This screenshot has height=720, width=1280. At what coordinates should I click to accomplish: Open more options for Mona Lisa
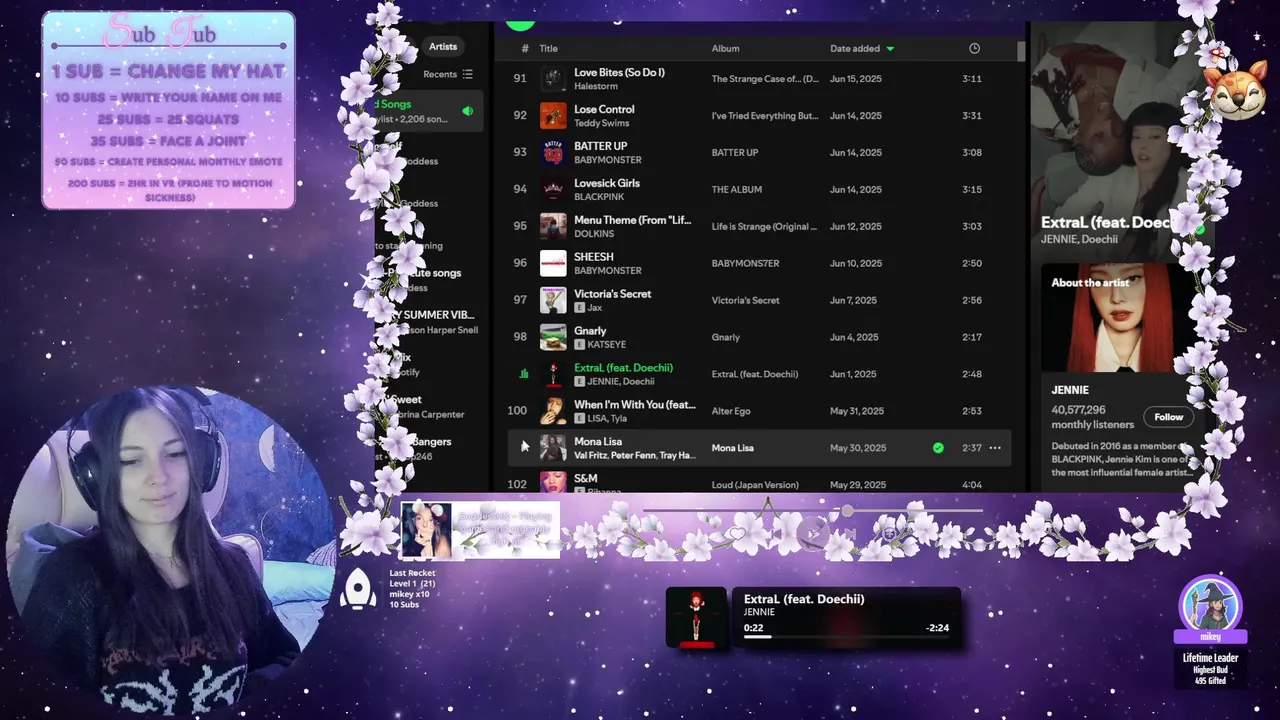(x=995, y=448)
